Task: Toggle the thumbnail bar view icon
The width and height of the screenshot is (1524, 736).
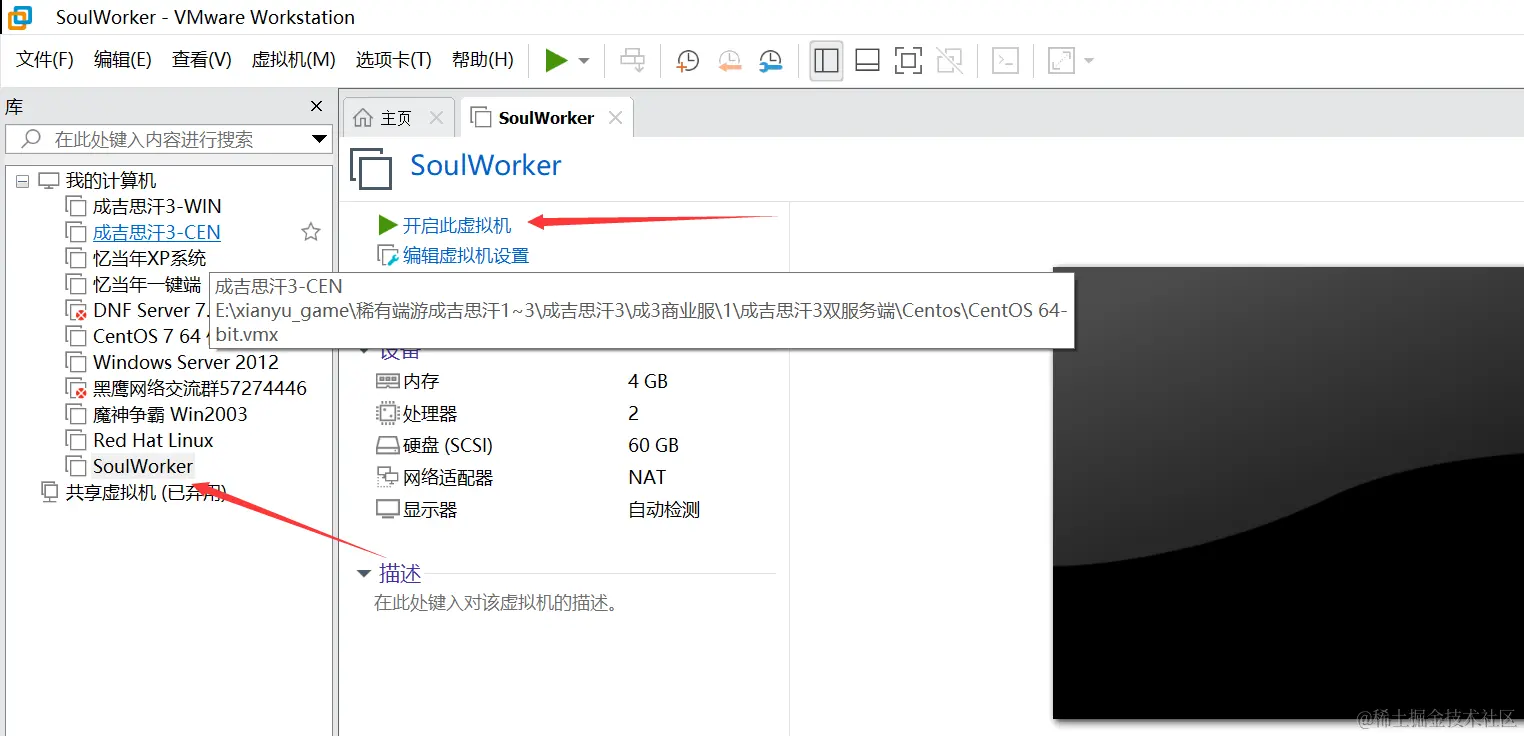Action: [x=867, y=60]
